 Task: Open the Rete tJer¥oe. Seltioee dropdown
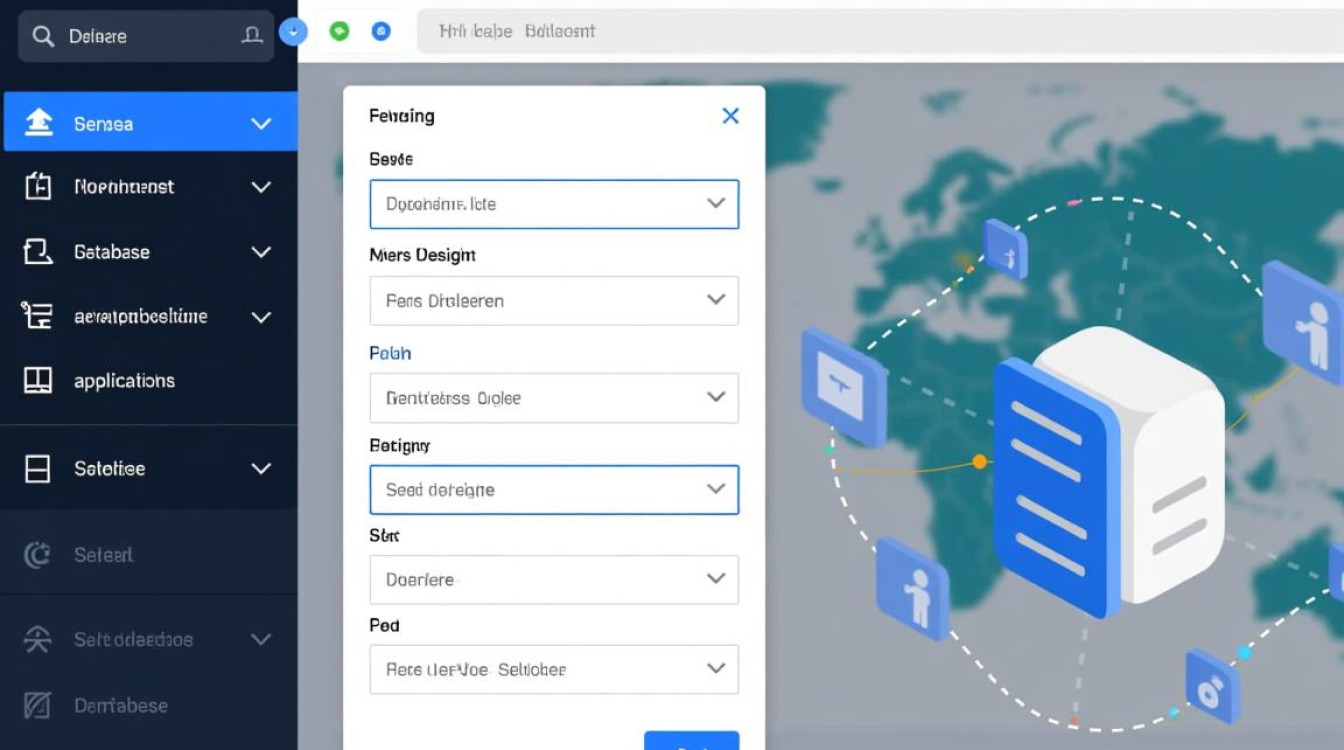[x=554, y=669]
